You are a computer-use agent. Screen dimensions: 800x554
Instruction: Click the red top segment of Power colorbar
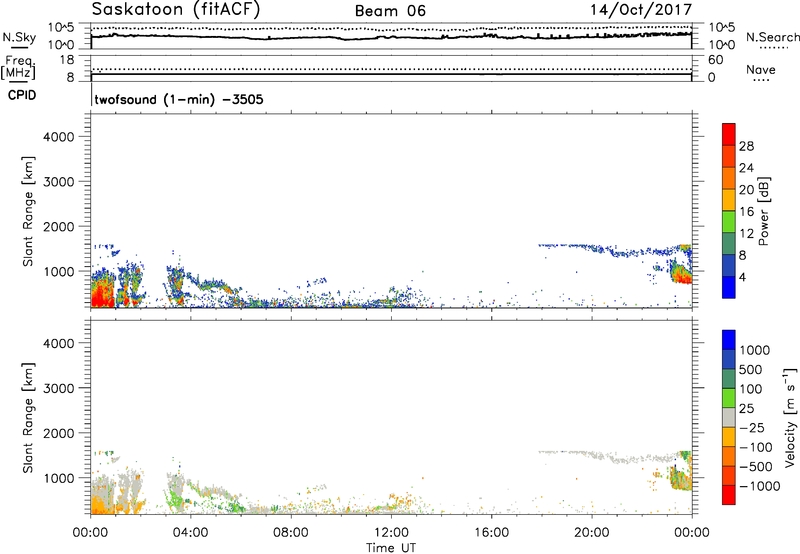pyautogui.click(x=729, y=134)
